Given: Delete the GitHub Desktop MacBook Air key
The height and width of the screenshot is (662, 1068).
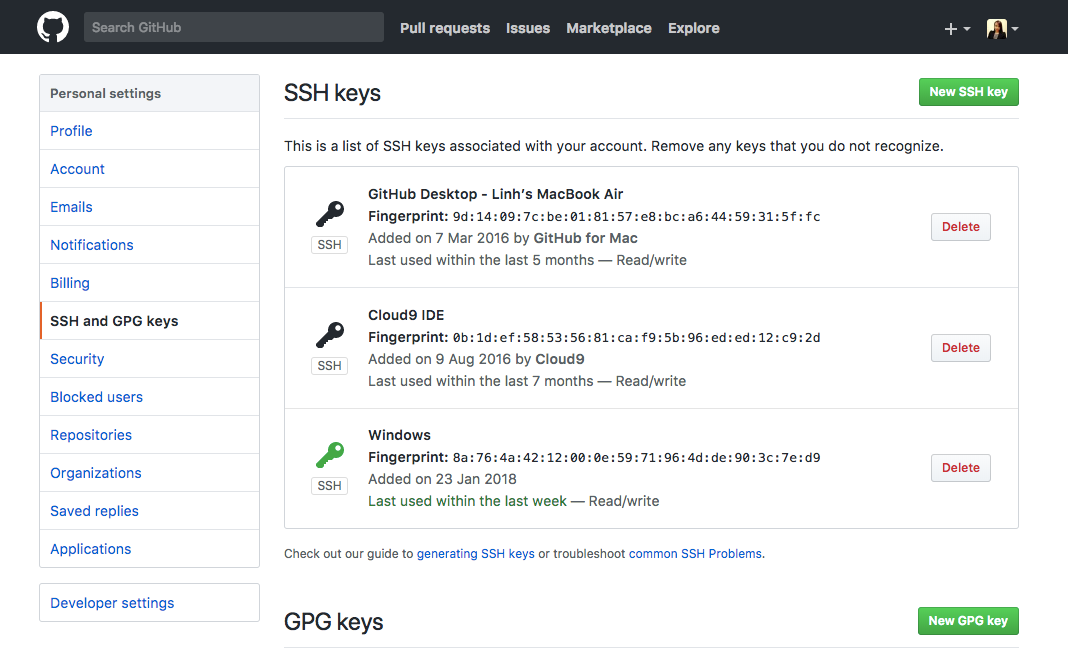Looking at the screenshot, I should click(x=960, y=227).
